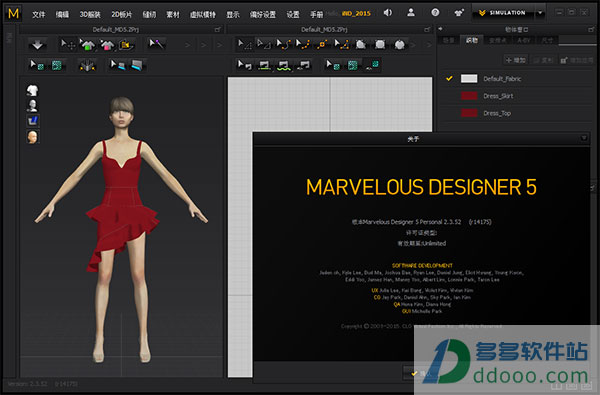Select the Edit Texture tool in 3D window

click(37, 65)
